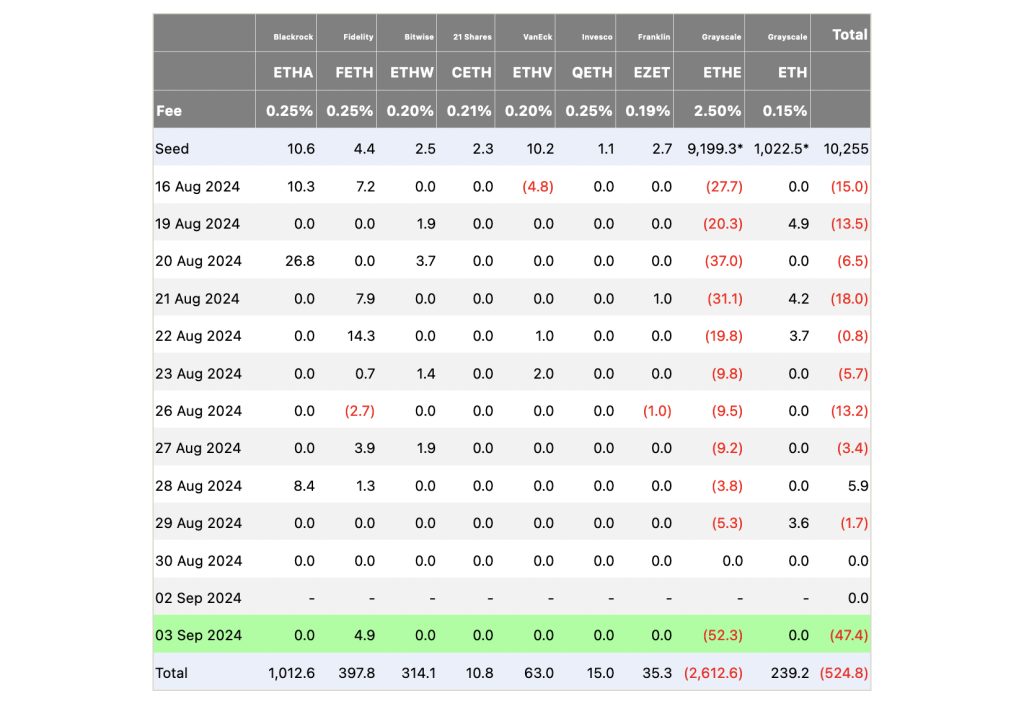Click the Total column header

pyautogui.click(x=850, y=35)
